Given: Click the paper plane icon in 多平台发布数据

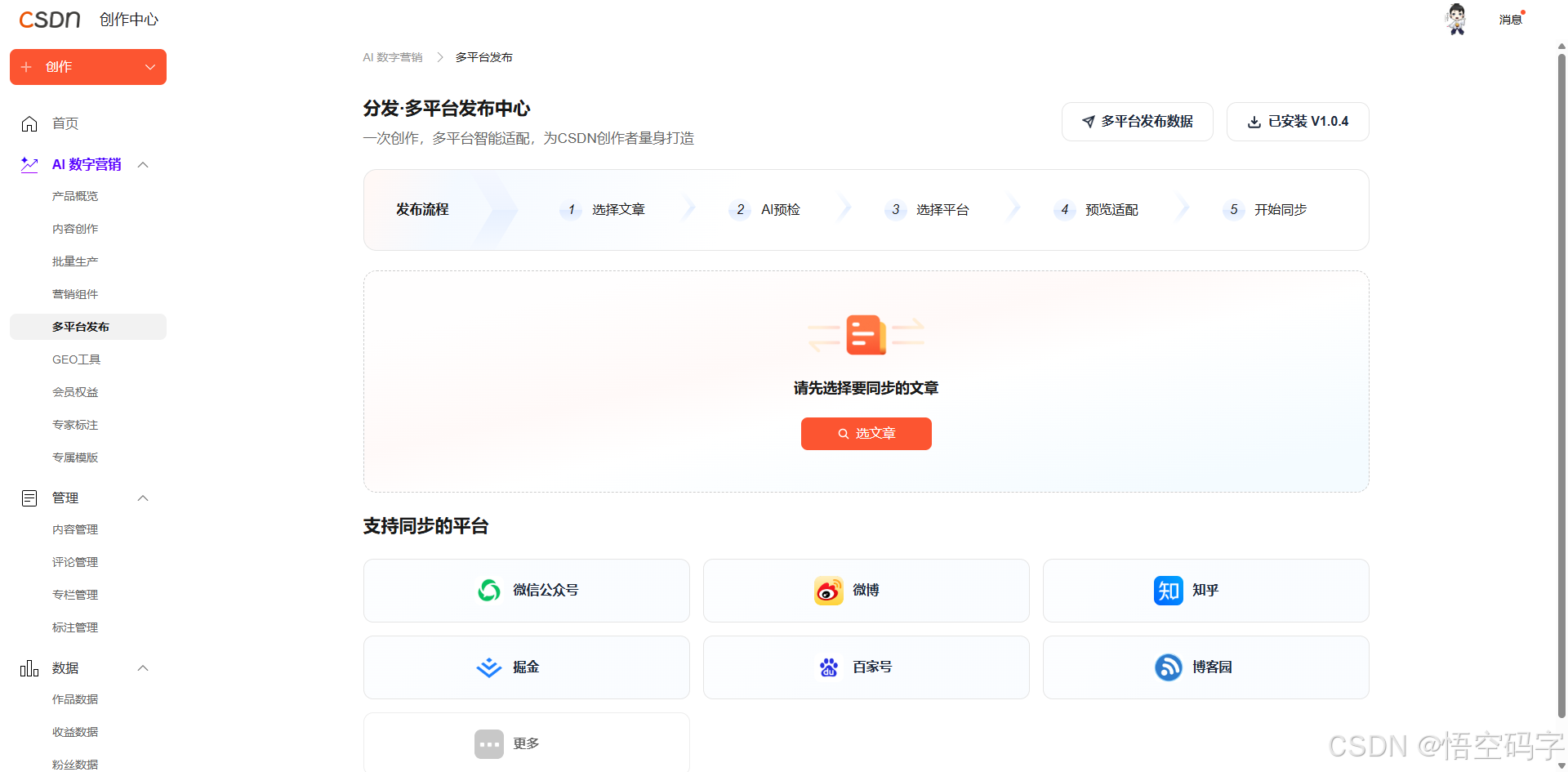Looking at the screenshot, I should pyautogui.click(x=1089, y=122).
